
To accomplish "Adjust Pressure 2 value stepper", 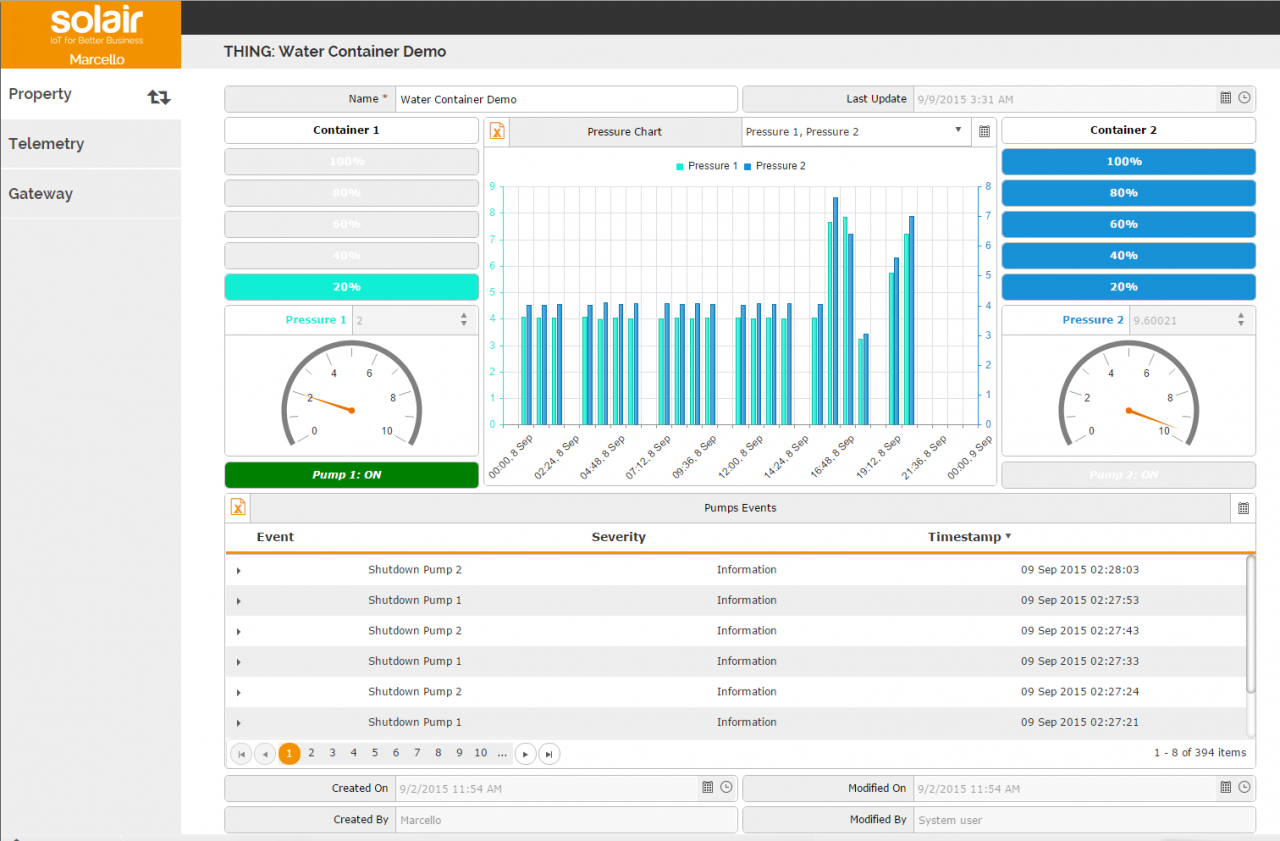I will (1240, 320).
